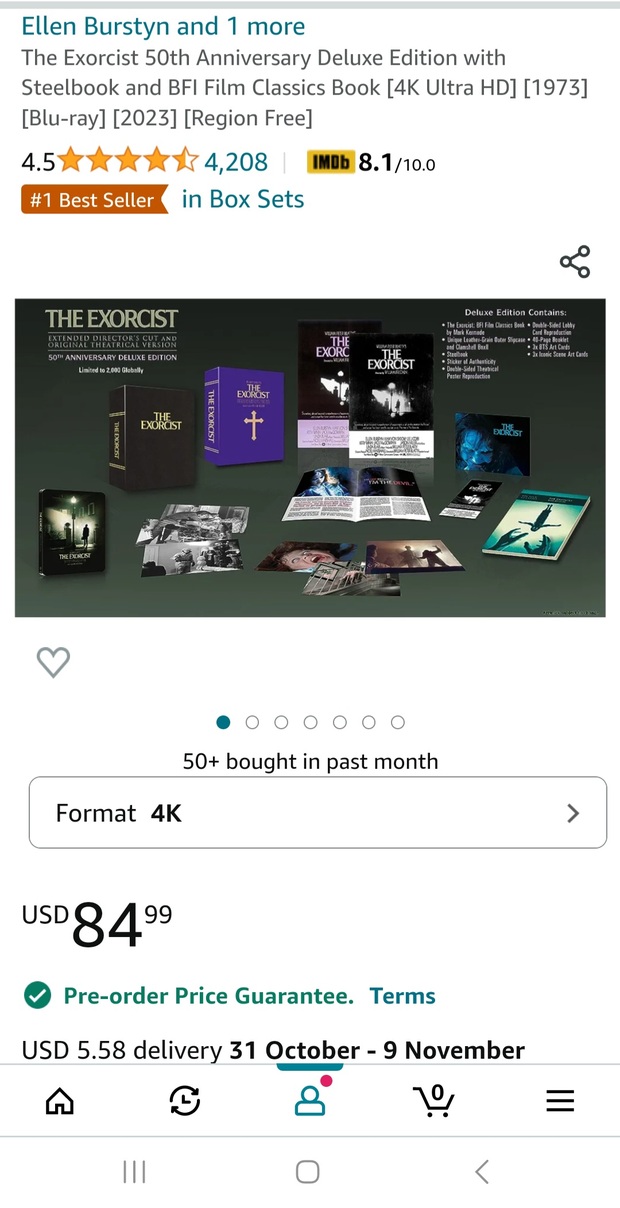Screen dimensions: 620x1208
Task: Open Ellen Burstyn and 1 more link
Action: click(164, 26)
